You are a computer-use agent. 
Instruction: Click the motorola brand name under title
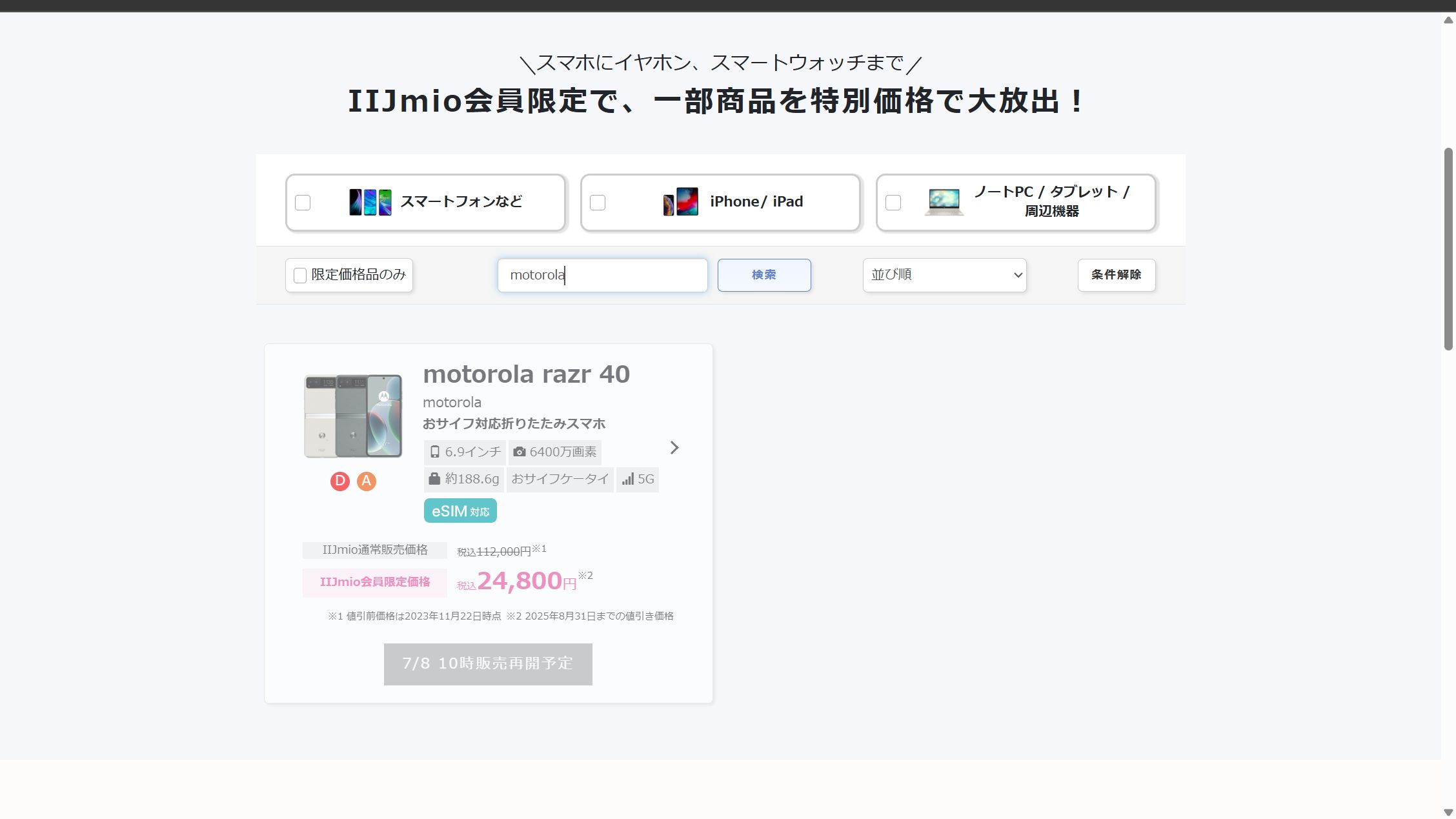point(452,403)
